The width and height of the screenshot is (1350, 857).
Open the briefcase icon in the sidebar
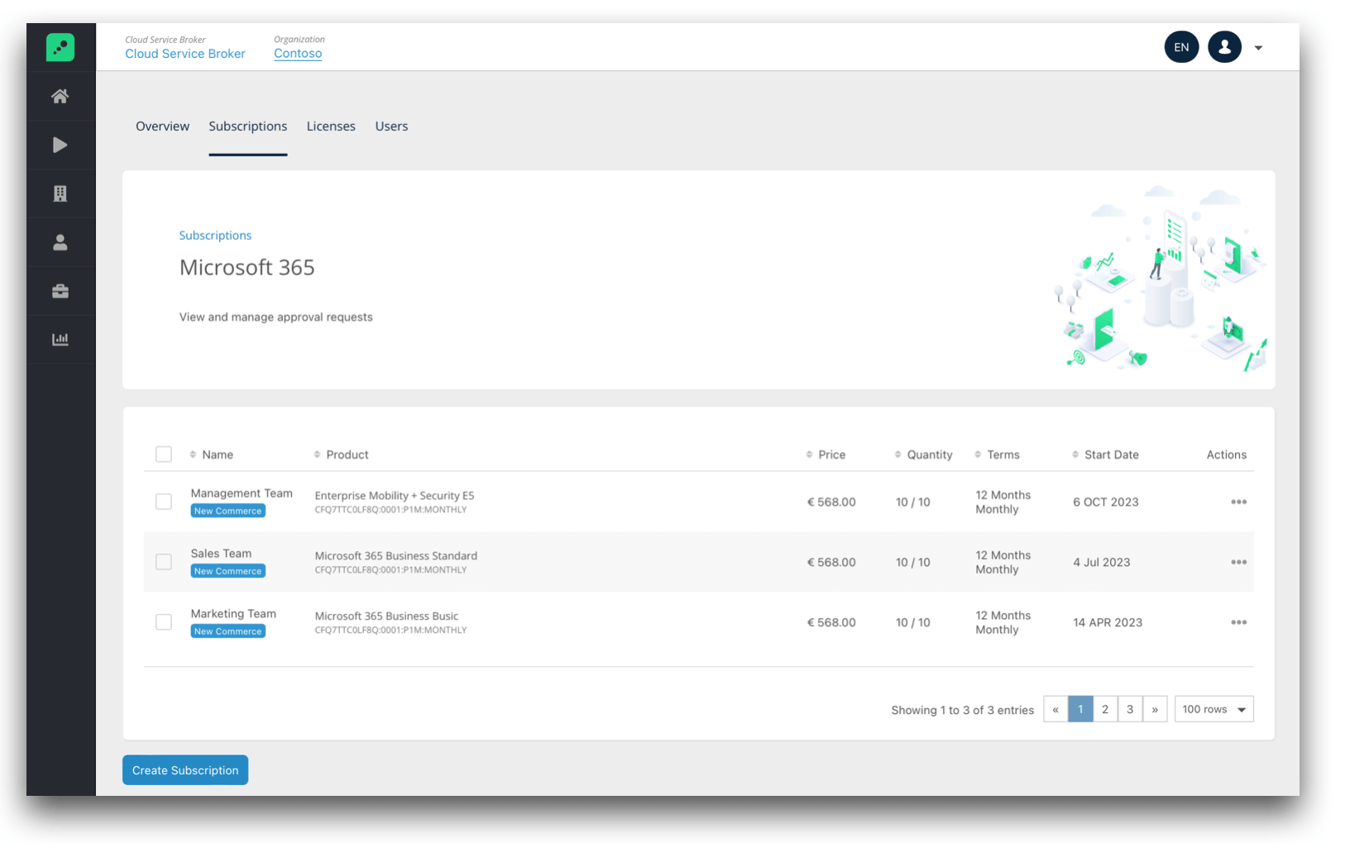point(60,290)
